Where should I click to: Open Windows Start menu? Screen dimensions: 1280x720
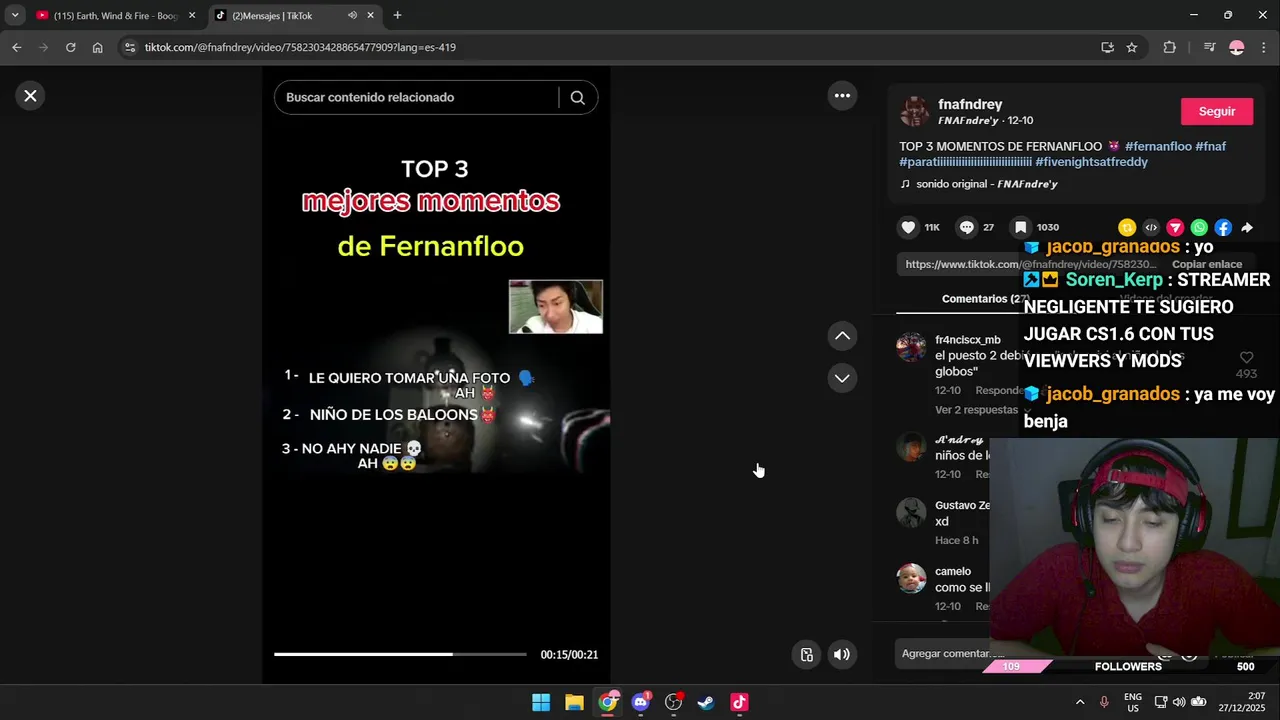click(x=541, y=702)
